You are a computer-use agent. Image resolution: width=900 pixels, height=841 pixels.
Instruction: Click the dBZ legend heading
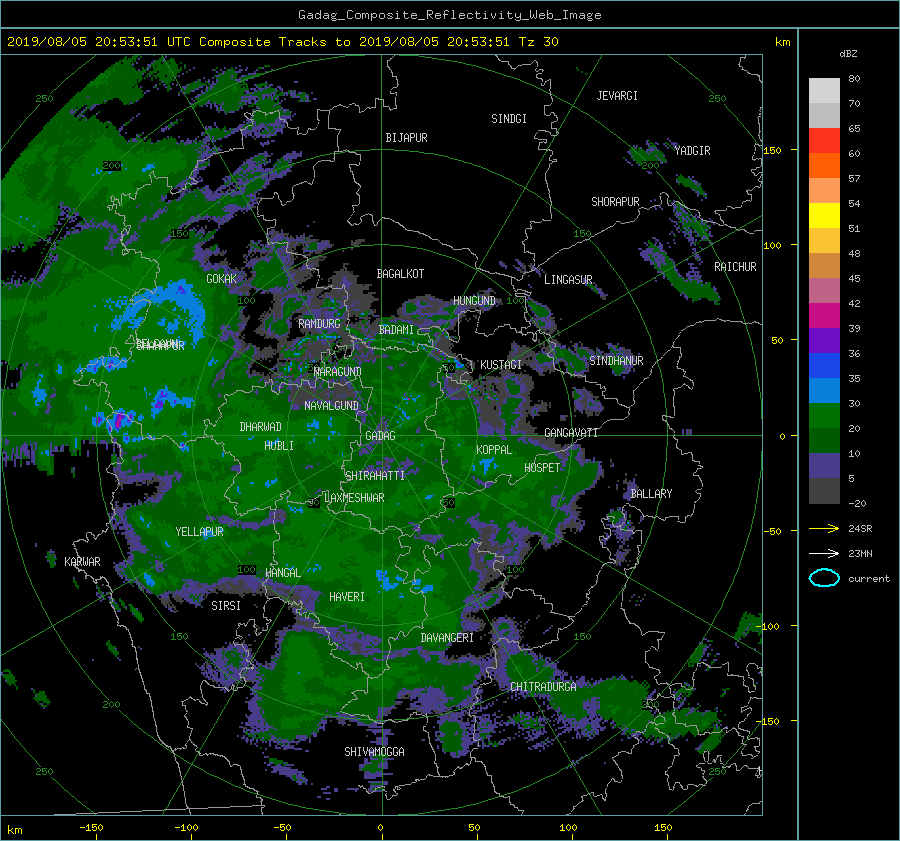(x=848, y=53)
